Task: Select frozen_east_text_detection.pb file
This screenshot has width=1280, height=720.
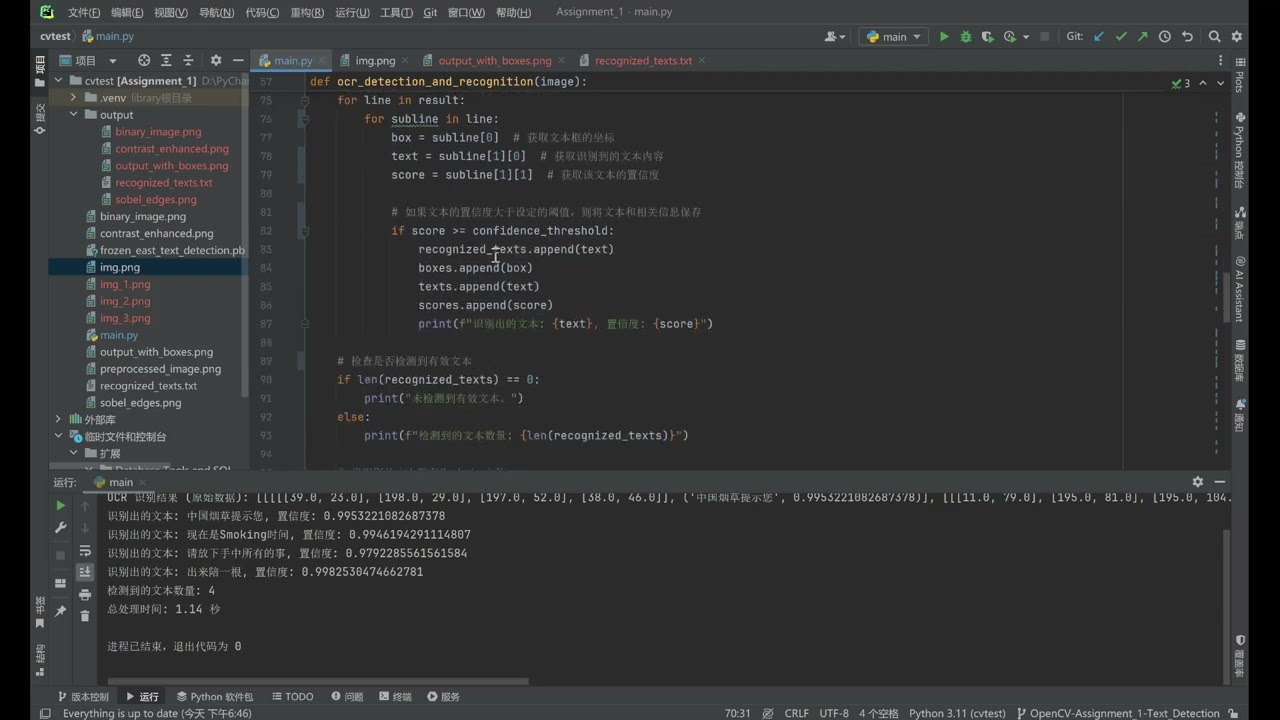Action: 172,250
